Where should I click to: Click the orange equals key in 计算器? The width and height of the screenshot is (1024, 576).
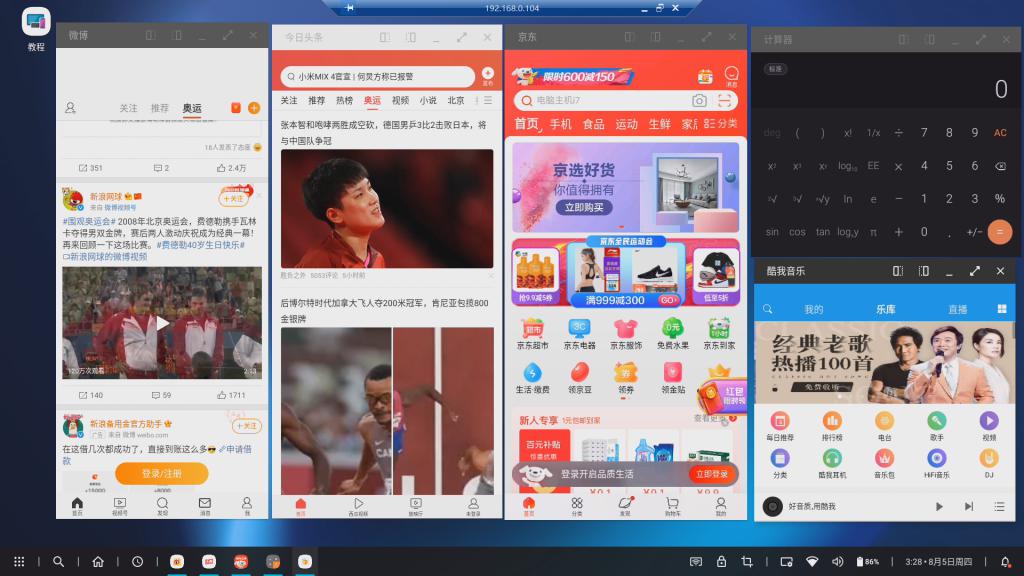999,232
